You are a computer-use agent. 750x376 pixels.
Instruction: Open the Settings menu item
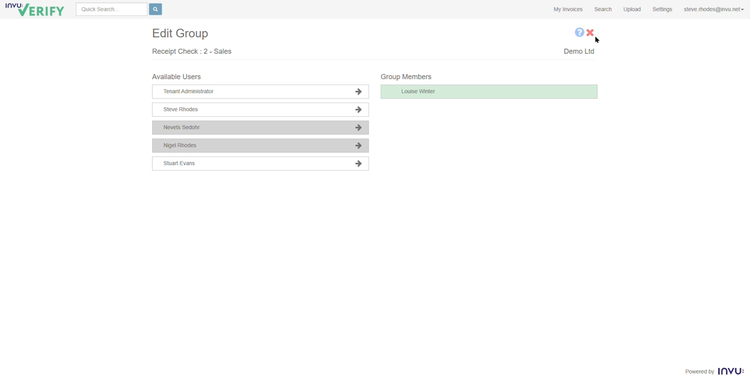[662, 9]
